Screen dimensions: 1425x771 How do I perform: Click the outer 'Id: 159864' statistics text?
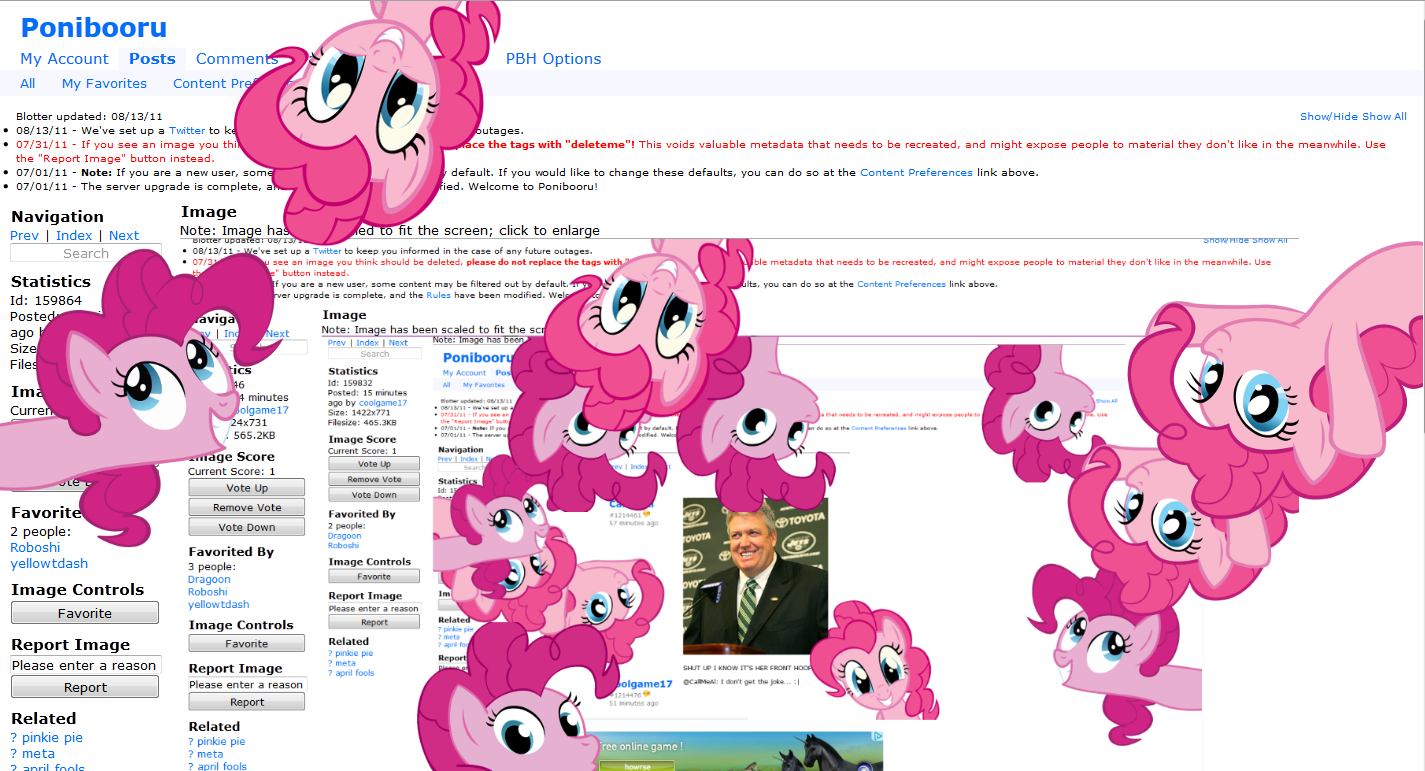(x=46, y=300)
